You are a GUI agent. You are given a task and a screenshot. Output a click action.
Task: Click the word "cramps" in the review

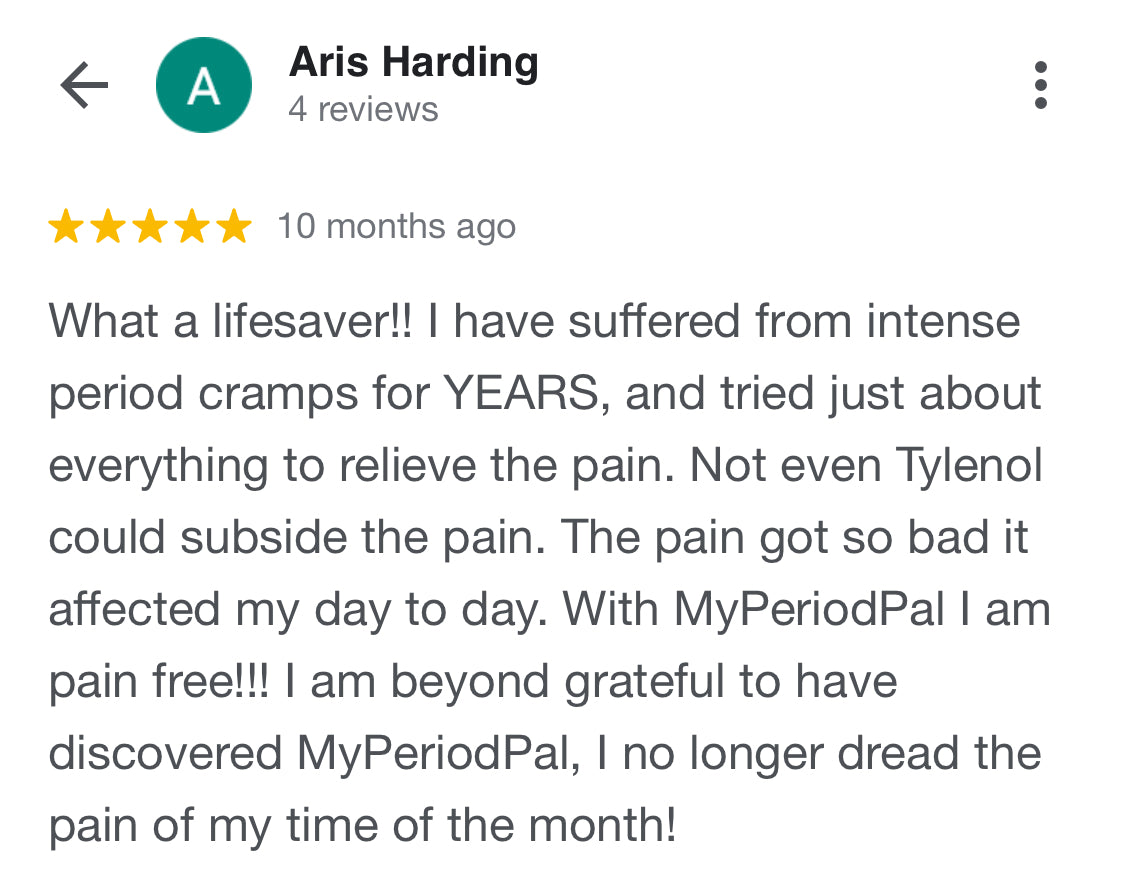click(x=263, y=394)
